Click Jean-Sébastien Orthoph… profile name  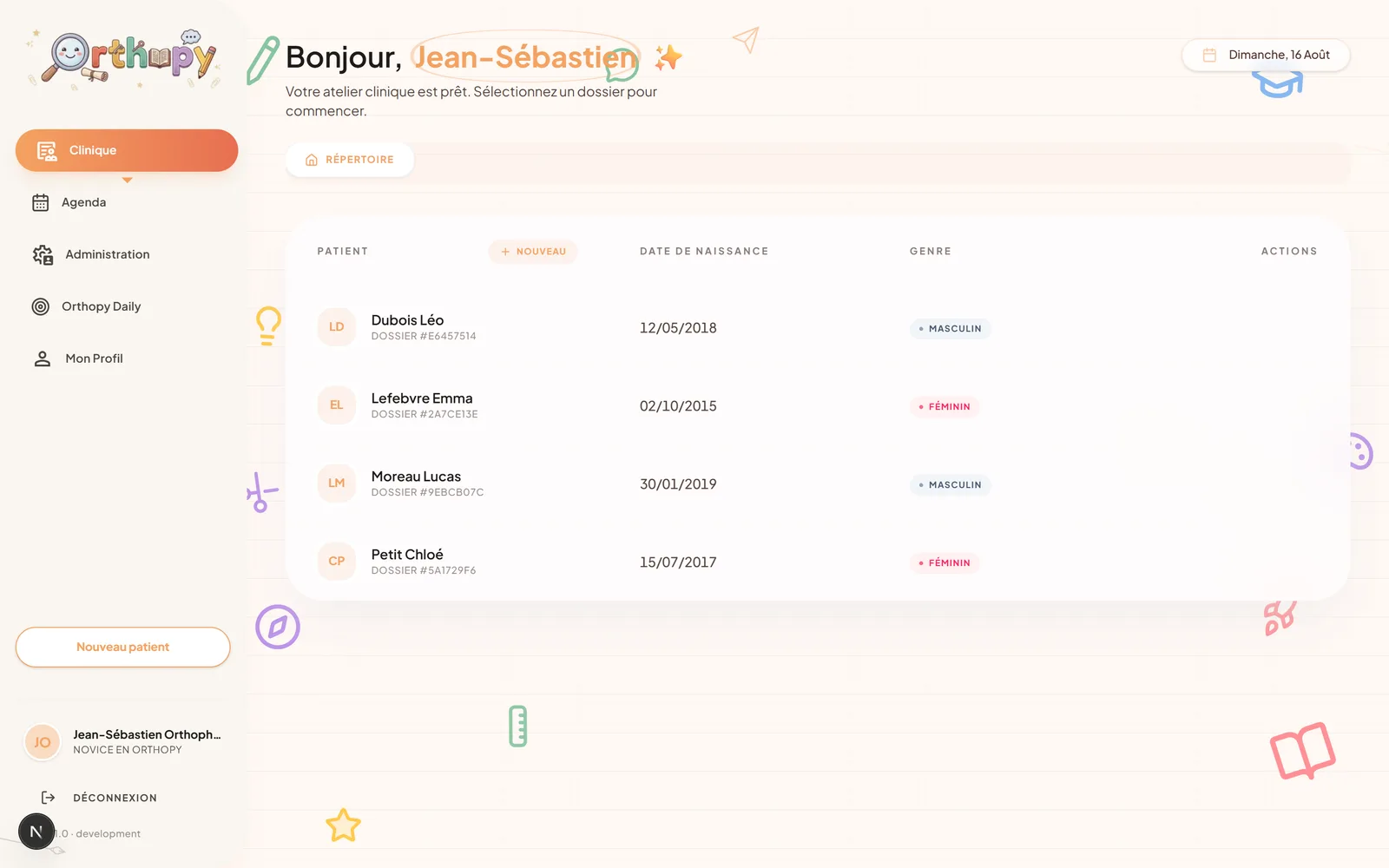pyautogui.click(x=147, y=734)
